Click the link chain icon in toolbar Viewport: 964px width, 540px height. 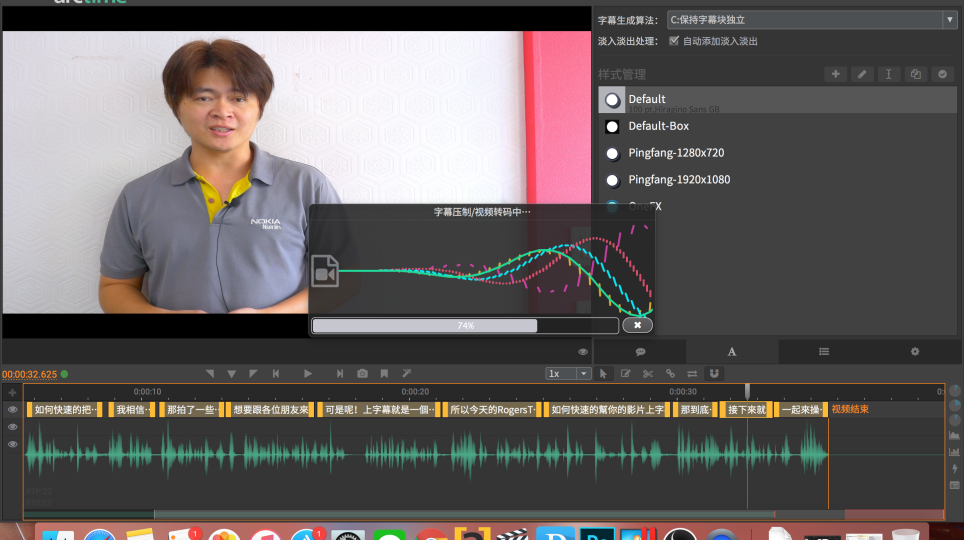(670, 374)
